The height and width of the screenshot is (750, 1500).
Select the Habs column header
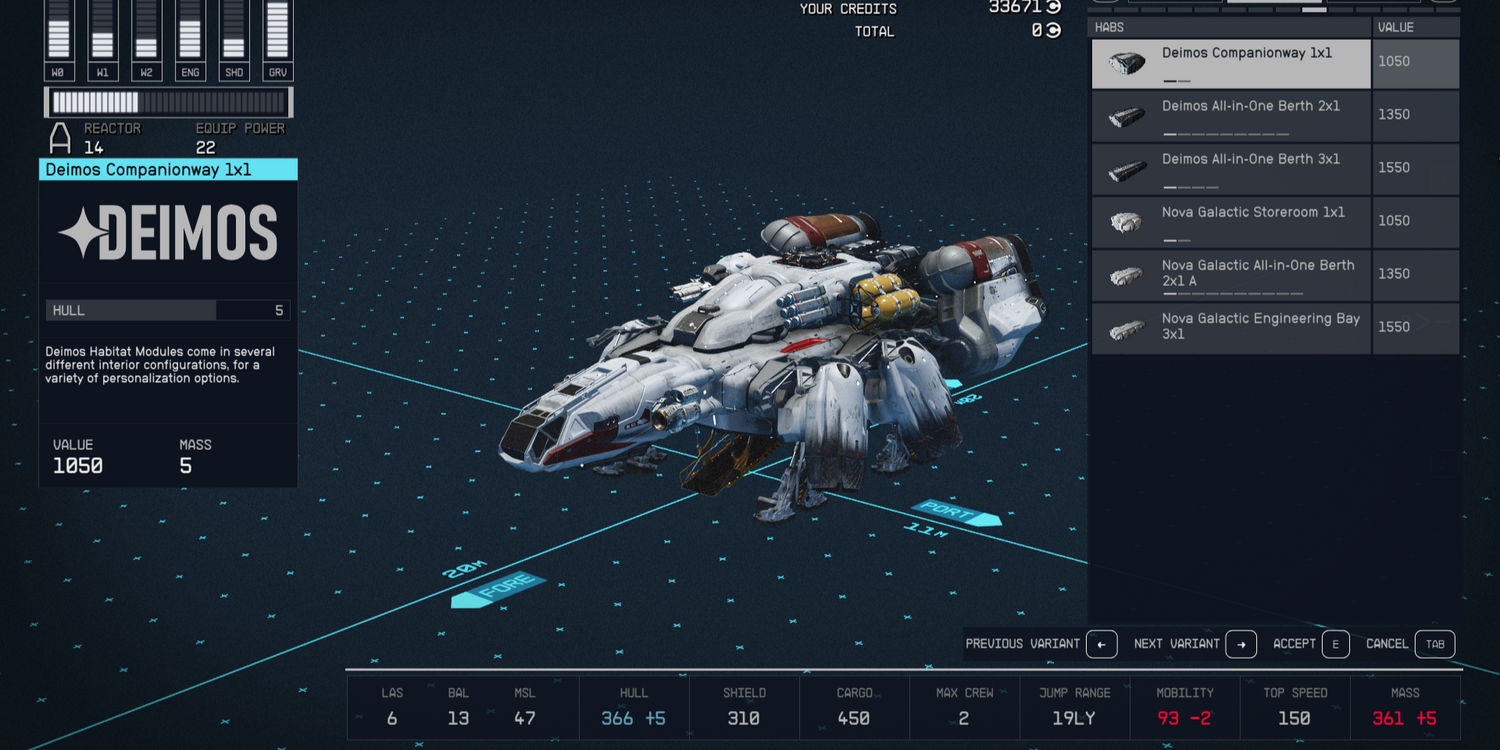pyautogui.click(x=1110, y=28)
